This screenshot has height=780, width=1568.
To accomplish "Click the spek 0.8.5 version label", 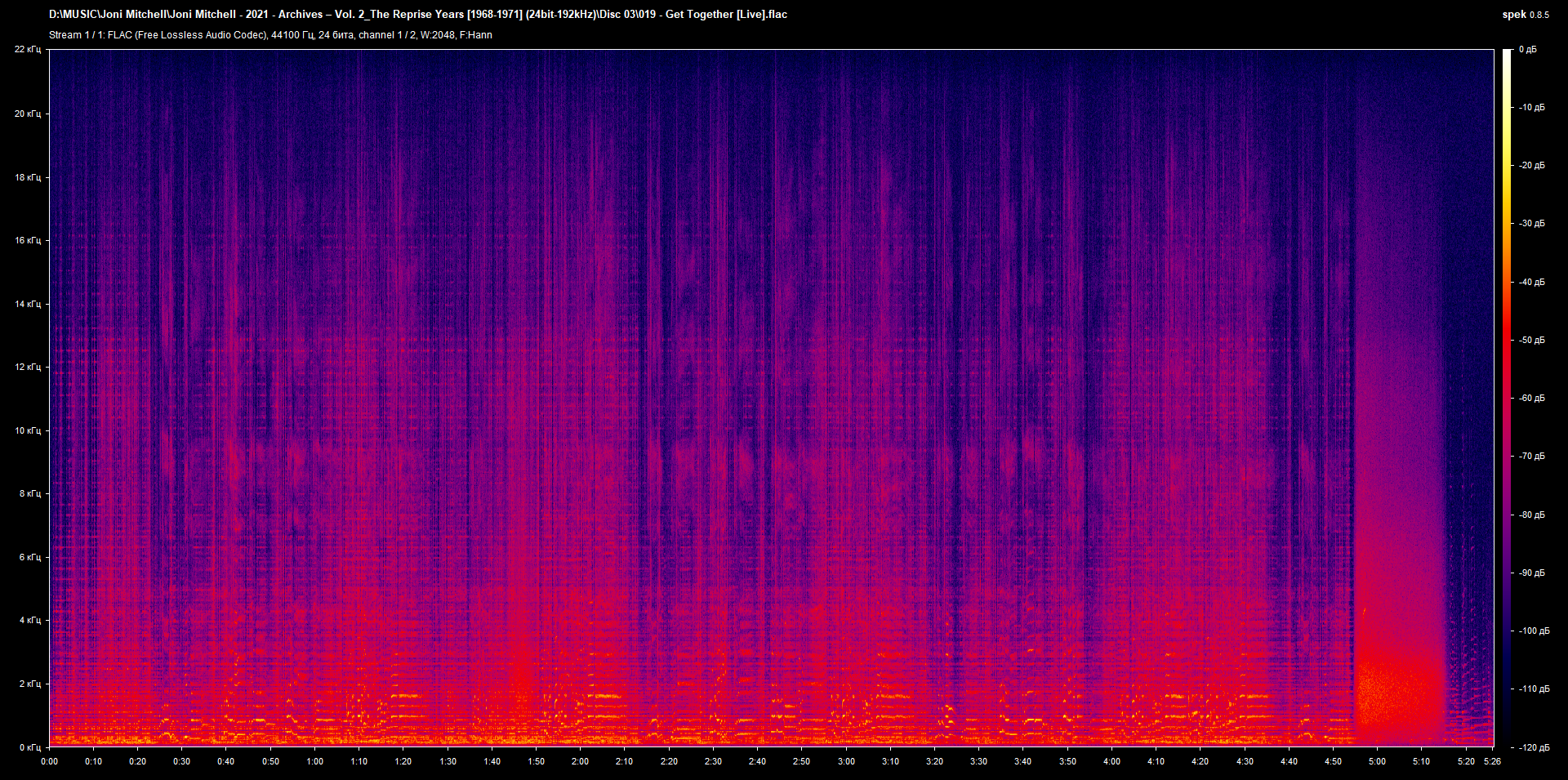I will pyautogui.click(x=1525, y=15).
